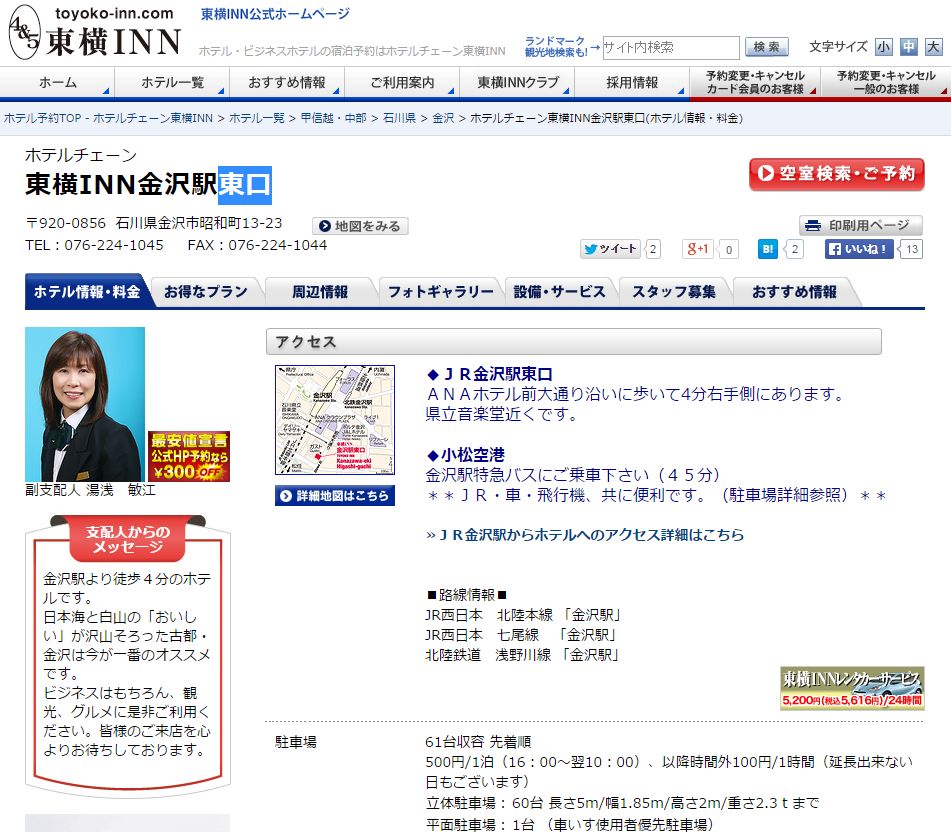Click the 東横INN公式ホームページ link
The image size is (951, 832).
pyautogui.click(x=275, y=14)
